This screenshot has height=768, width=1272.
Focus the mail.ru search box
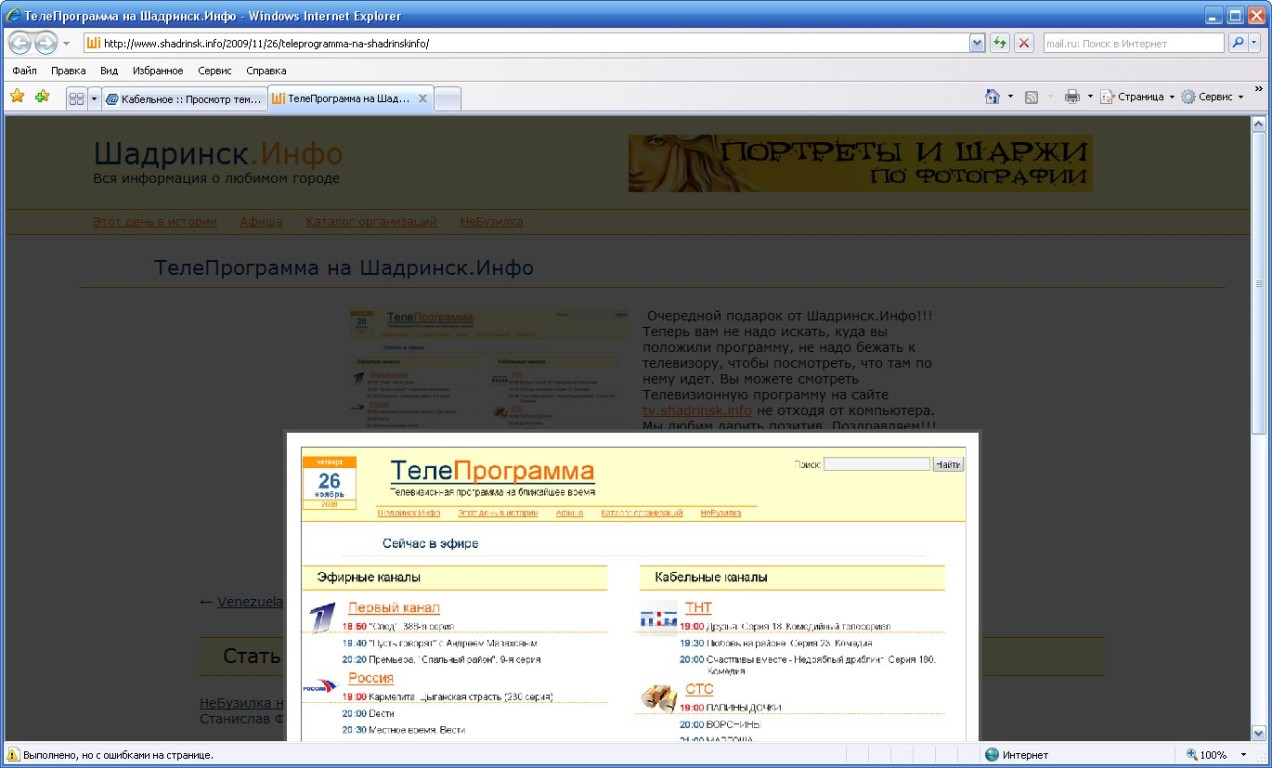click(x=1133, y=43)
